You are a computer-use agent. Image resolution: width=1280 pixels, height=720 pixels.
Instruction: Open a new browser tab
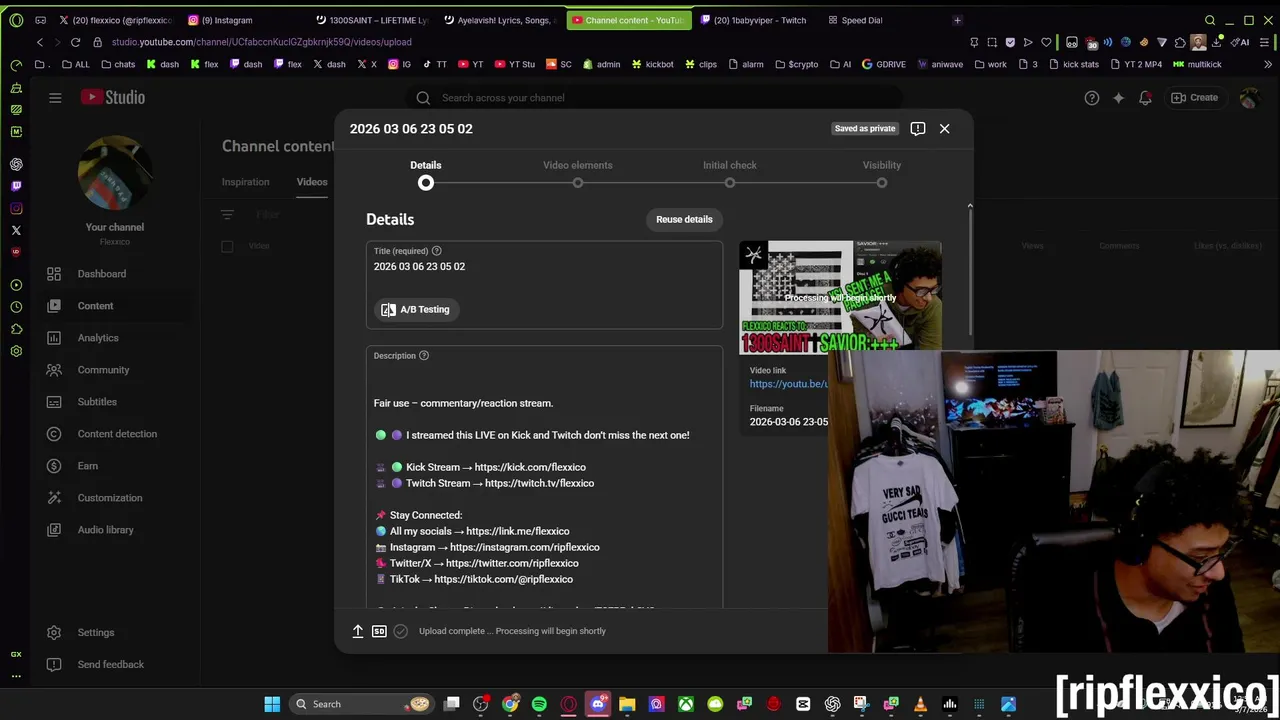(x=957, y=20)
